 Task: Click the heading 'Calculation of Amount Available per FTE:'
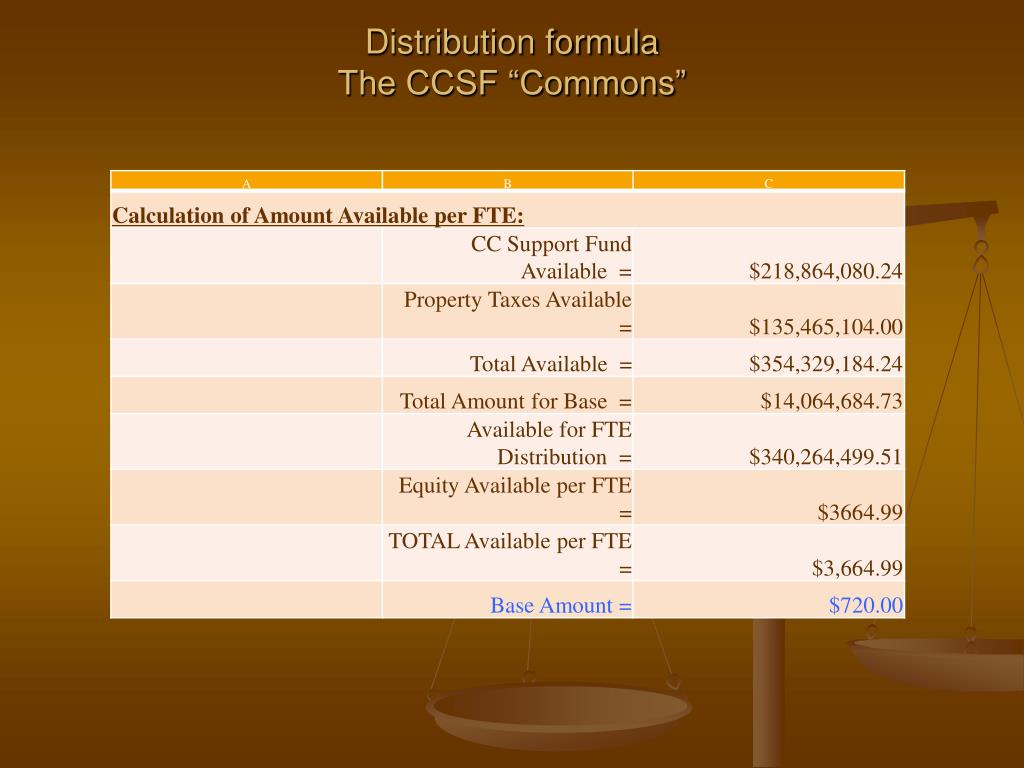click(318, 215)
